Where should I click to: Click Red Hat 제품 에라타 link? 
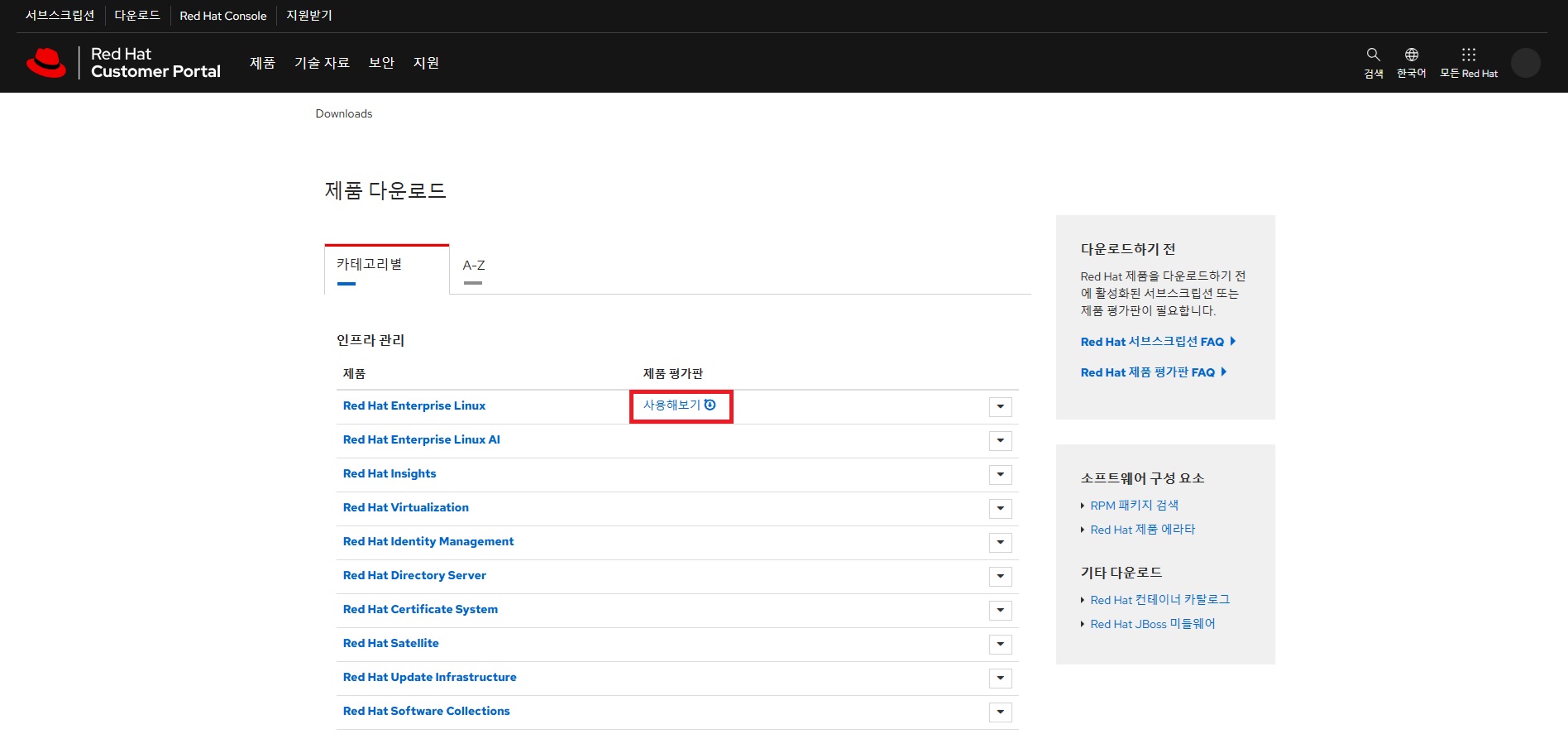(x=1143, y=530)
